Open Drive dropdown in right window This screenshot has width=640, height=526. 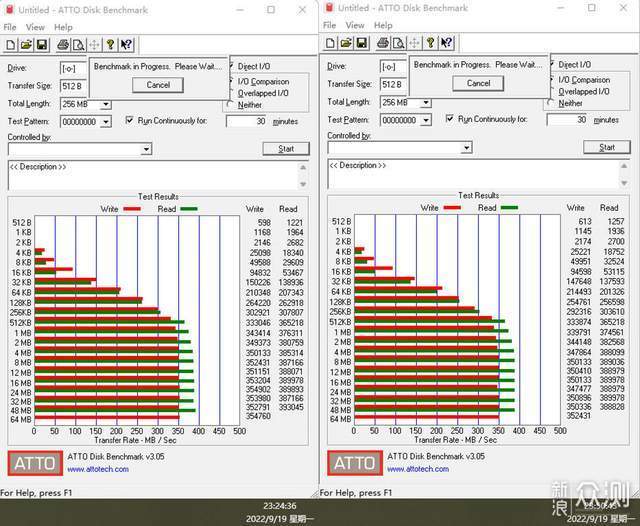tap(394, 67)
